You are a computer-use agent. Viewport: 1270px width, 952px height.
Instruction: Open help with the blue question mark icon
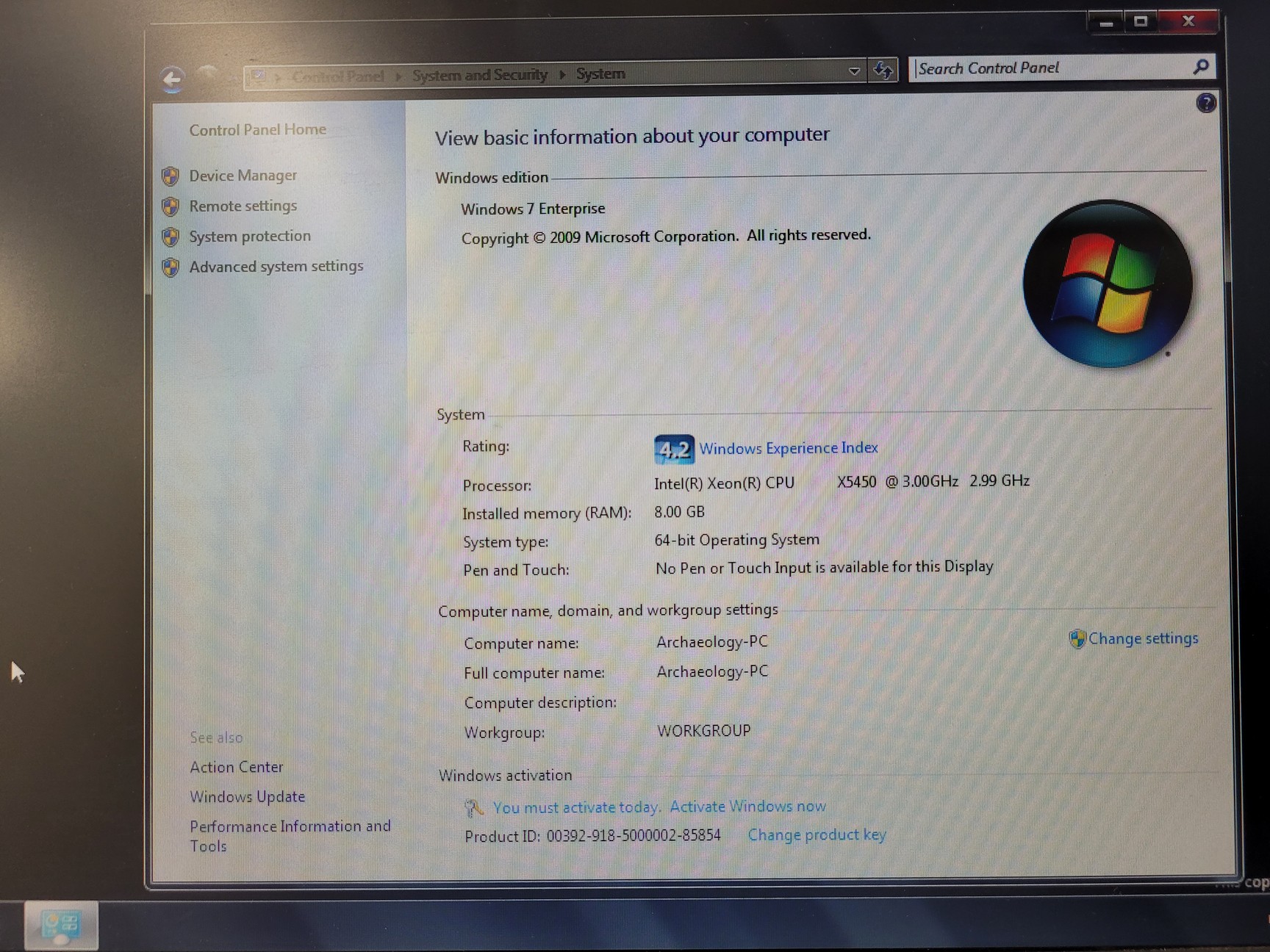tap(1205, 103)
